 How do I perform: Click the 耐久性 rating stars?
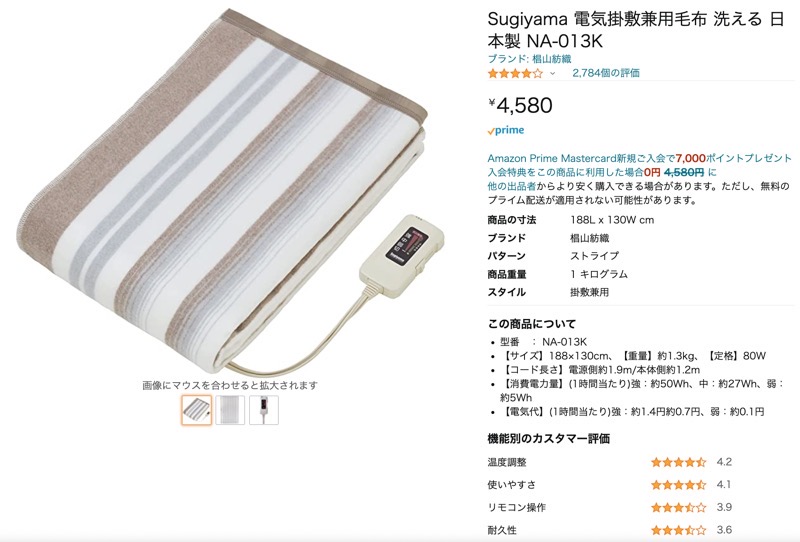coord(678,530)
